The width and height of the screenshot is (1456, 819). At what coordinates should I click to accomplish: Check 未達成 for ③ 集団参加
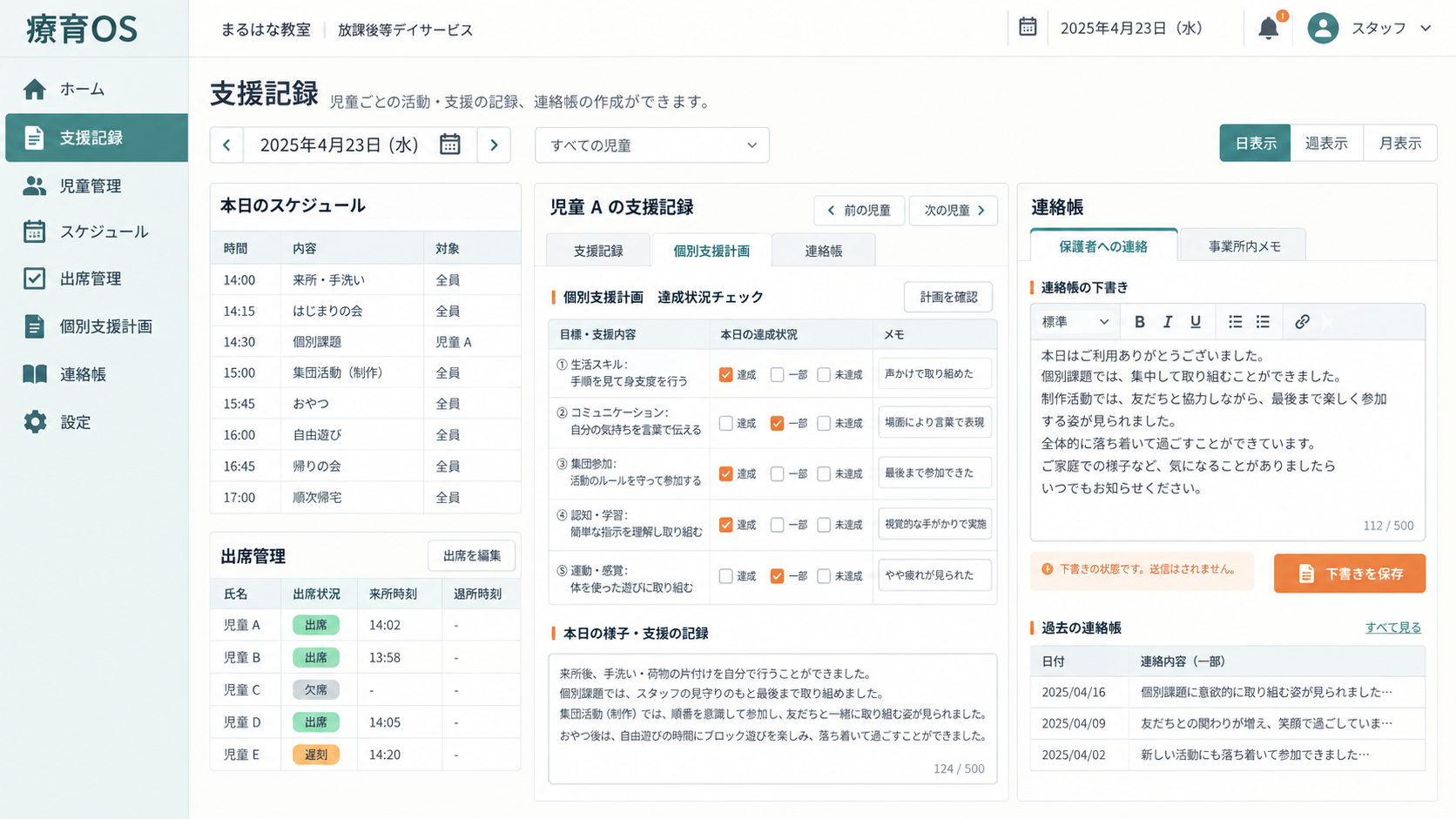click(x=824, y=473)
